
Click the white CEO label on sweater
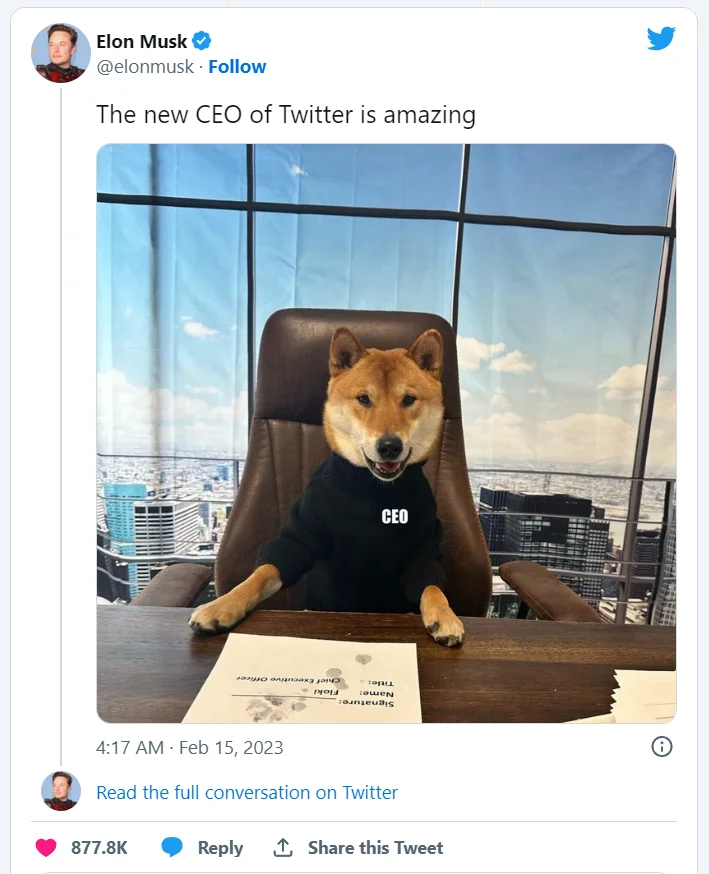click(395, 517)
